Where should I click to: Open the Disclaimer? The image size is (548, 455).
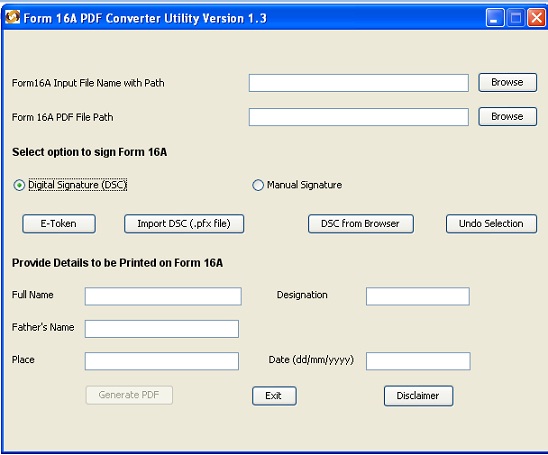point(418,396)
